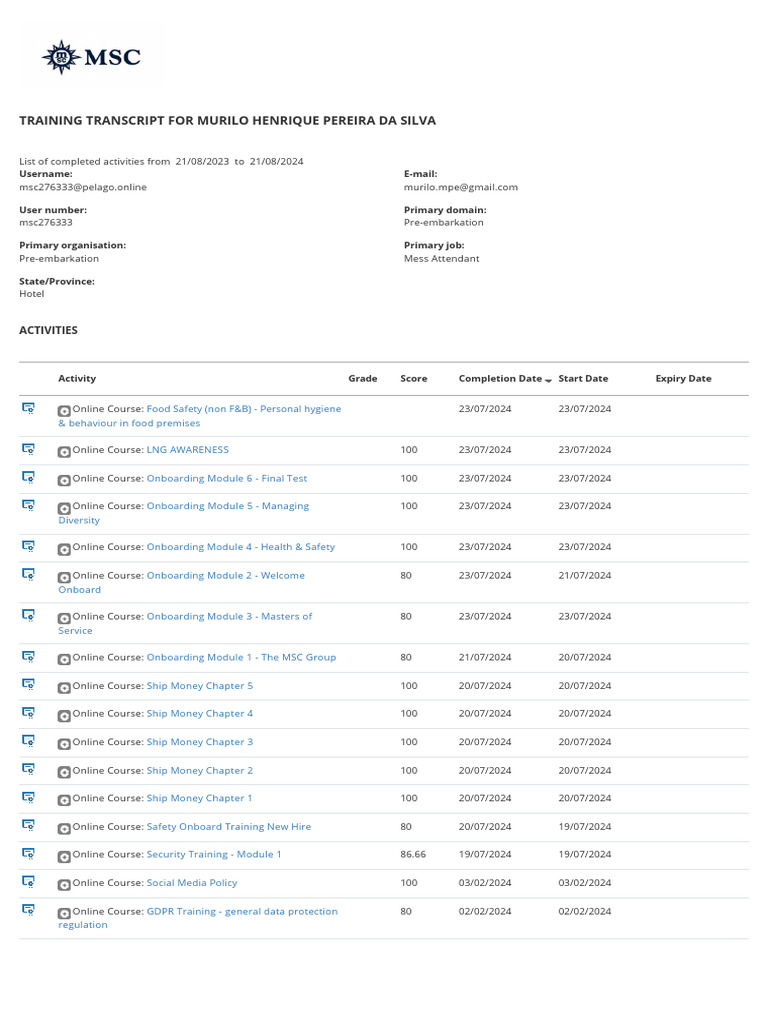This screenshot has width=768, height=1024.
Task: Click course type icon beside Onboarding Module 6
Action: (x=64, y=481)
